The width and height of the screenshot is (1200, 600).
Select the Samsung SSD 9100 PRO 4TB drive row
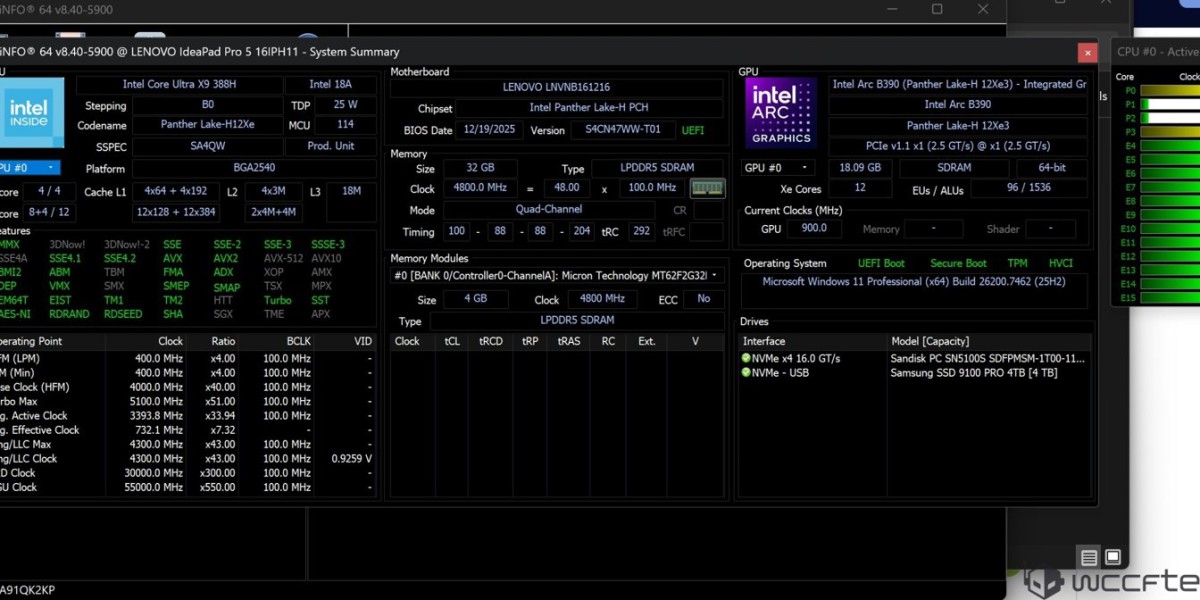point(973,373)
